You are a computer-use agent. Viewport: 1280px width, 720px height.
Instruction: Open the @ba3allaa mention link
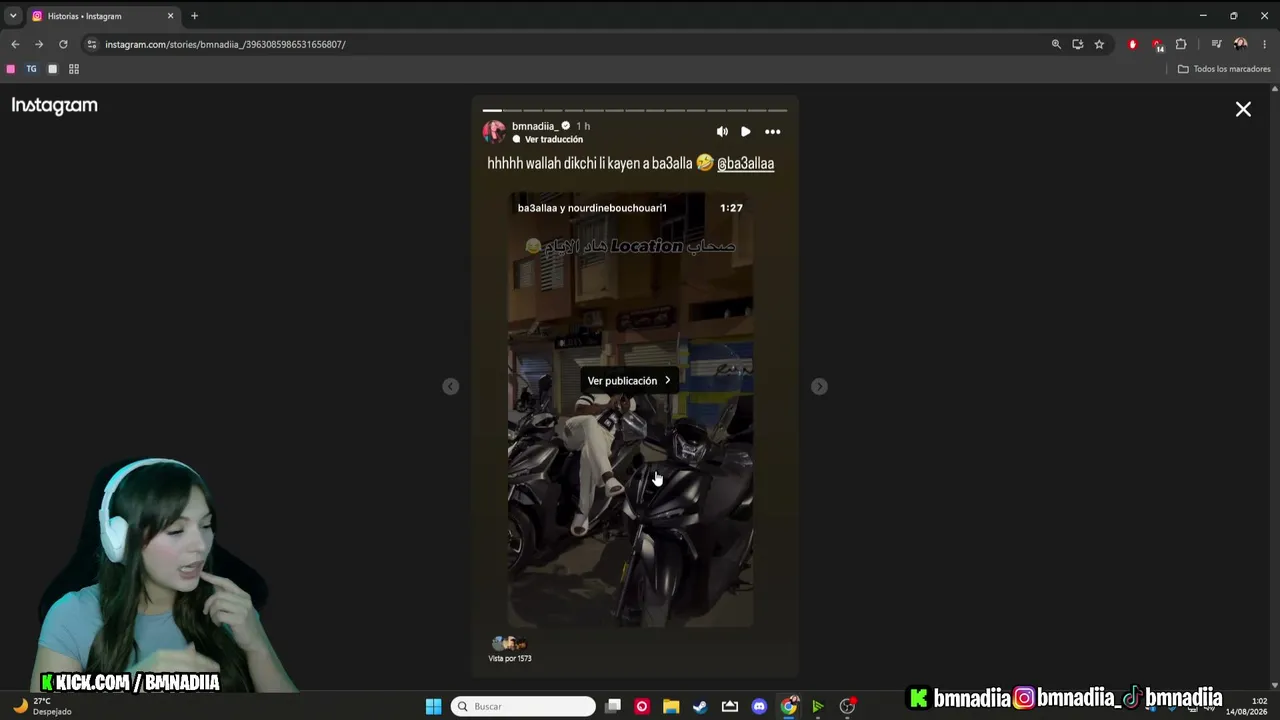[x=745, y=164]
